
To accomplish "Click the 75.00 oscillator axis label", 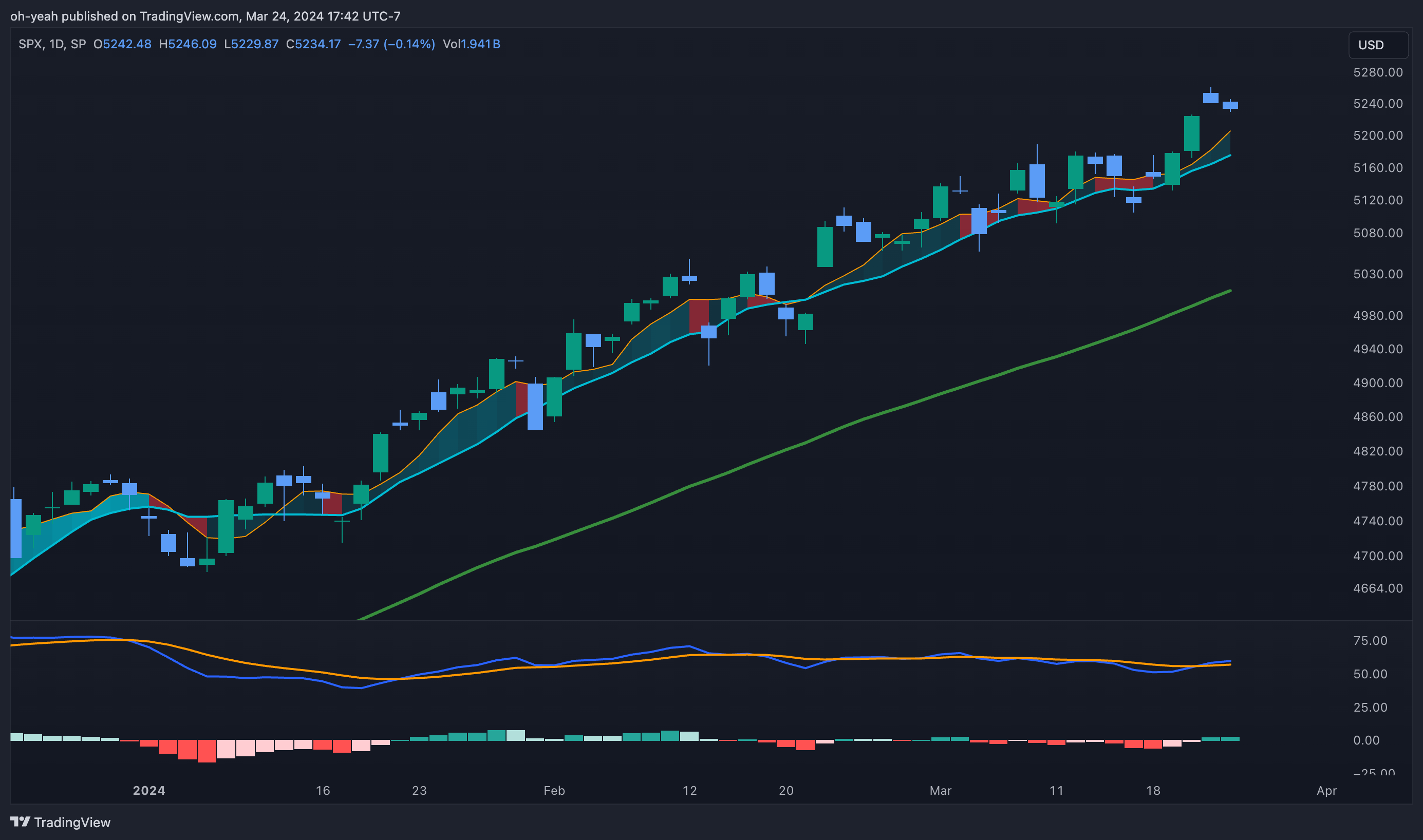I will [x=1370, y=641].
